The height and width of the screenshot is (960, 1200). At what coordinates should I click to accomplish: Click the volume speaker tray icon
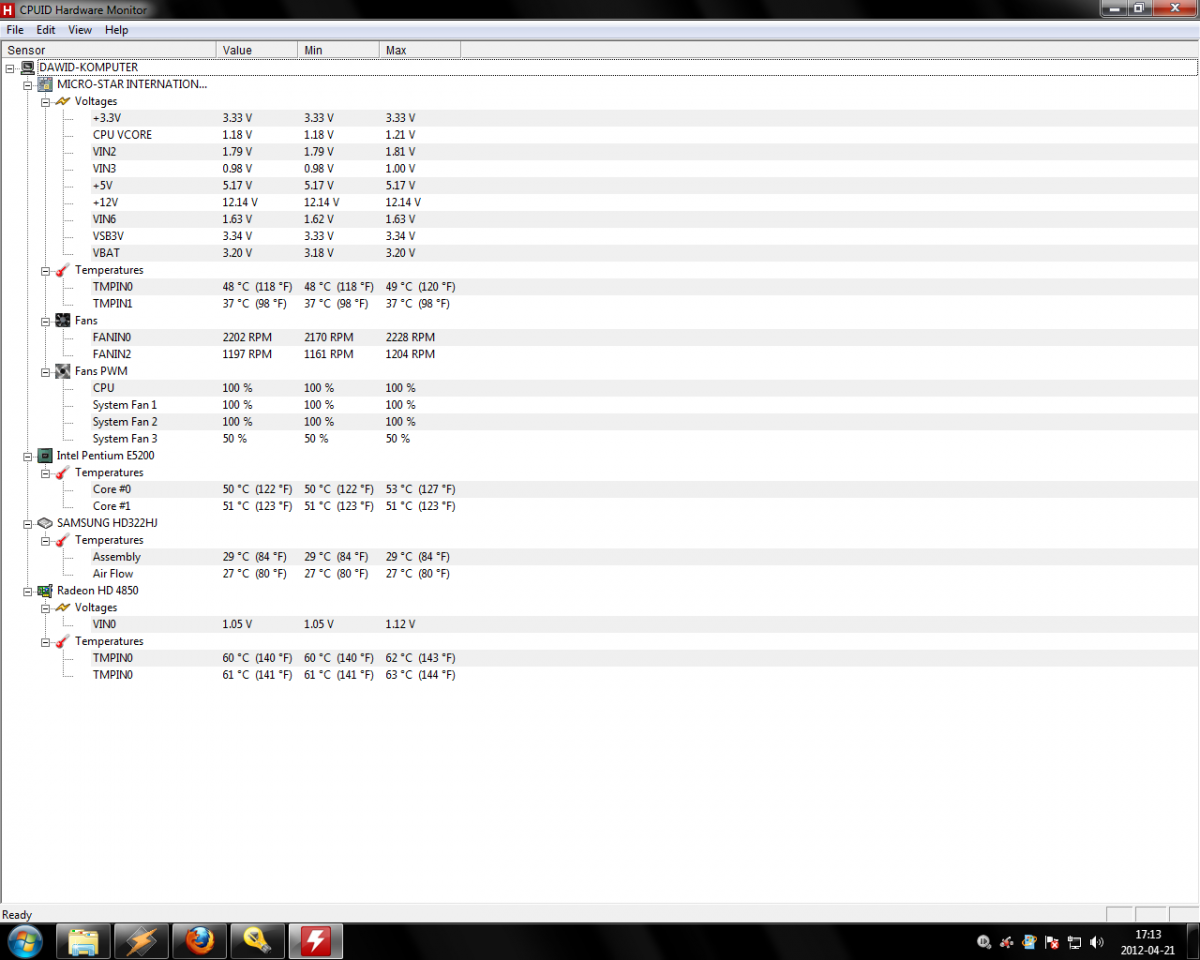click(x=1097, y=941)
